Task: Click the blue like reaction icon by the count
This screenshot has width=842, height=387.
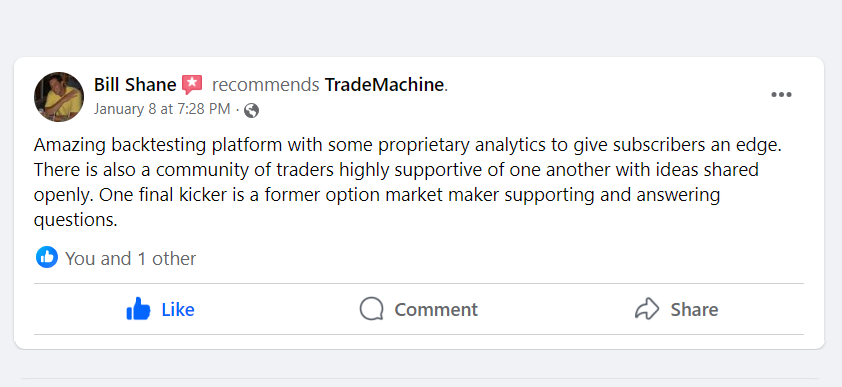Action: pyautogui.click(x=47, y=258)
